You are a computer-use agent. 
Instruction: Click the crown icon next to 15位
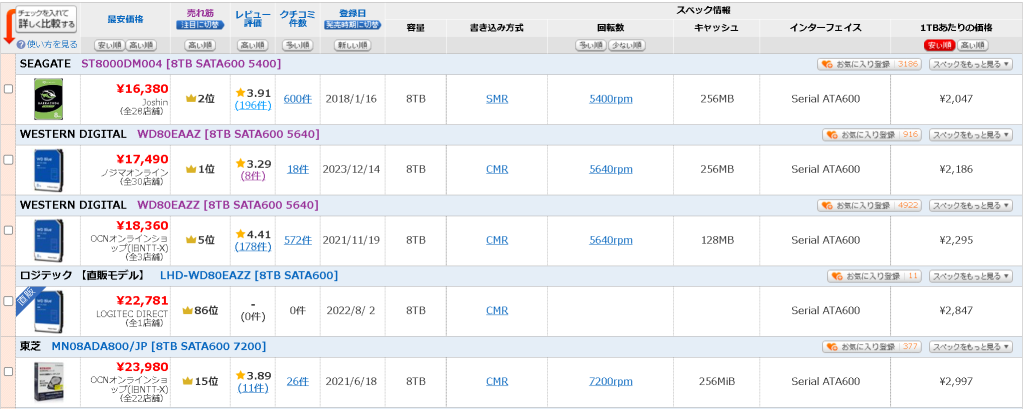[187, 381]
